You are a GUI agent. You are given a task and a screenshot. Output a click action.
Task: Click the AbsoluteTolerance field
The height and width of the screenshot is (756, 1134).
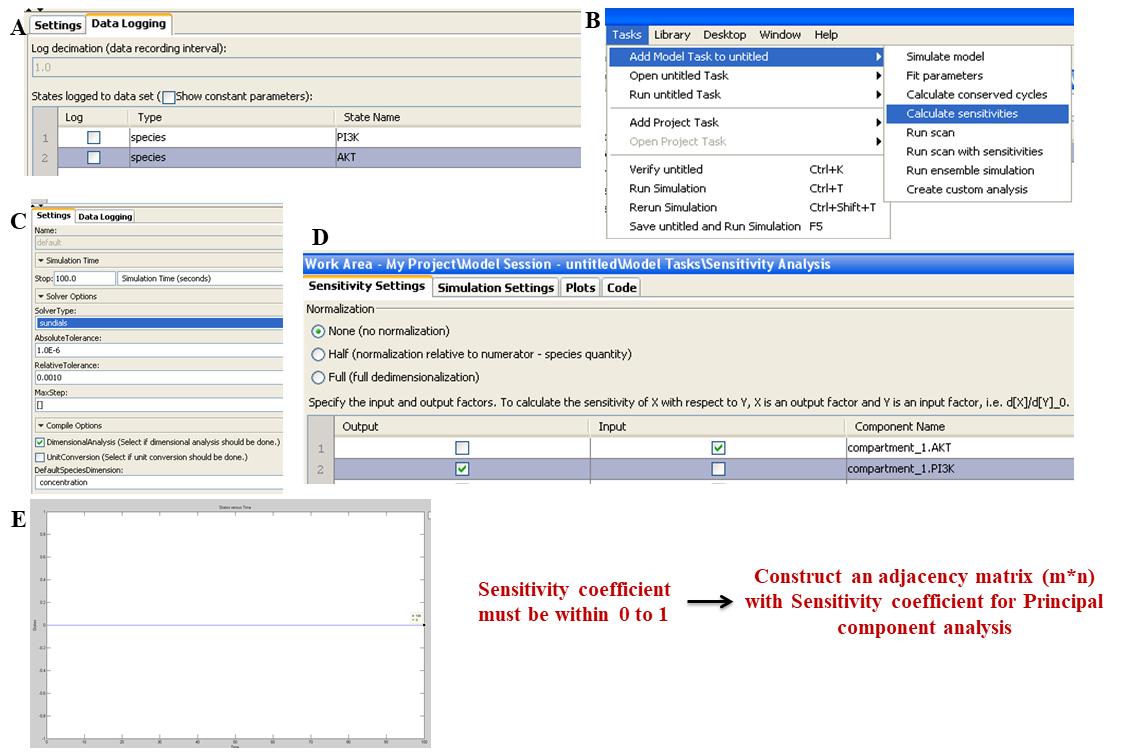click(x=158, y=350)
